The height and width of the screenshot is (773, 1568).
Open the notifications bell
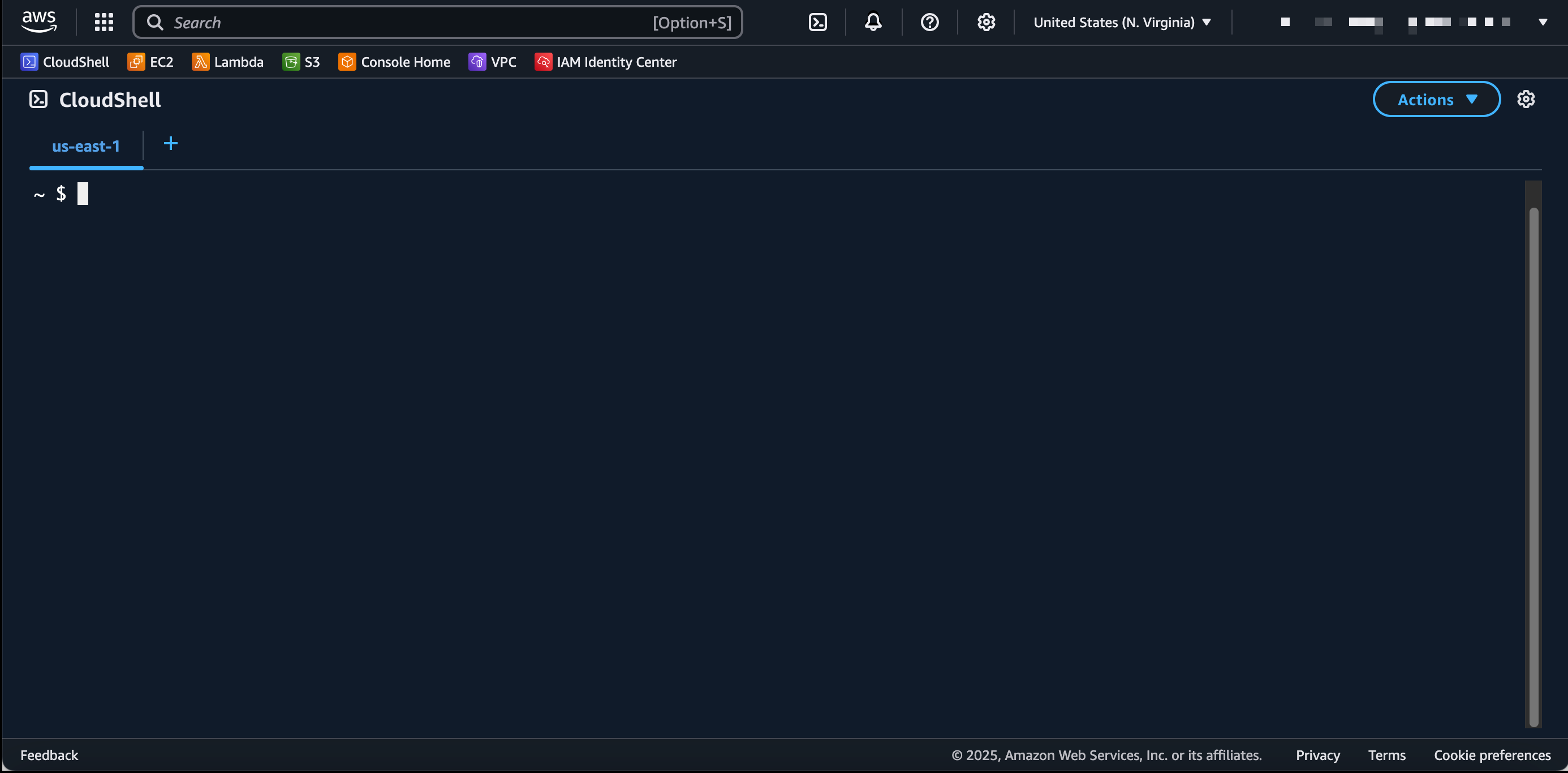pyautogui.click(x=872, y=22)
